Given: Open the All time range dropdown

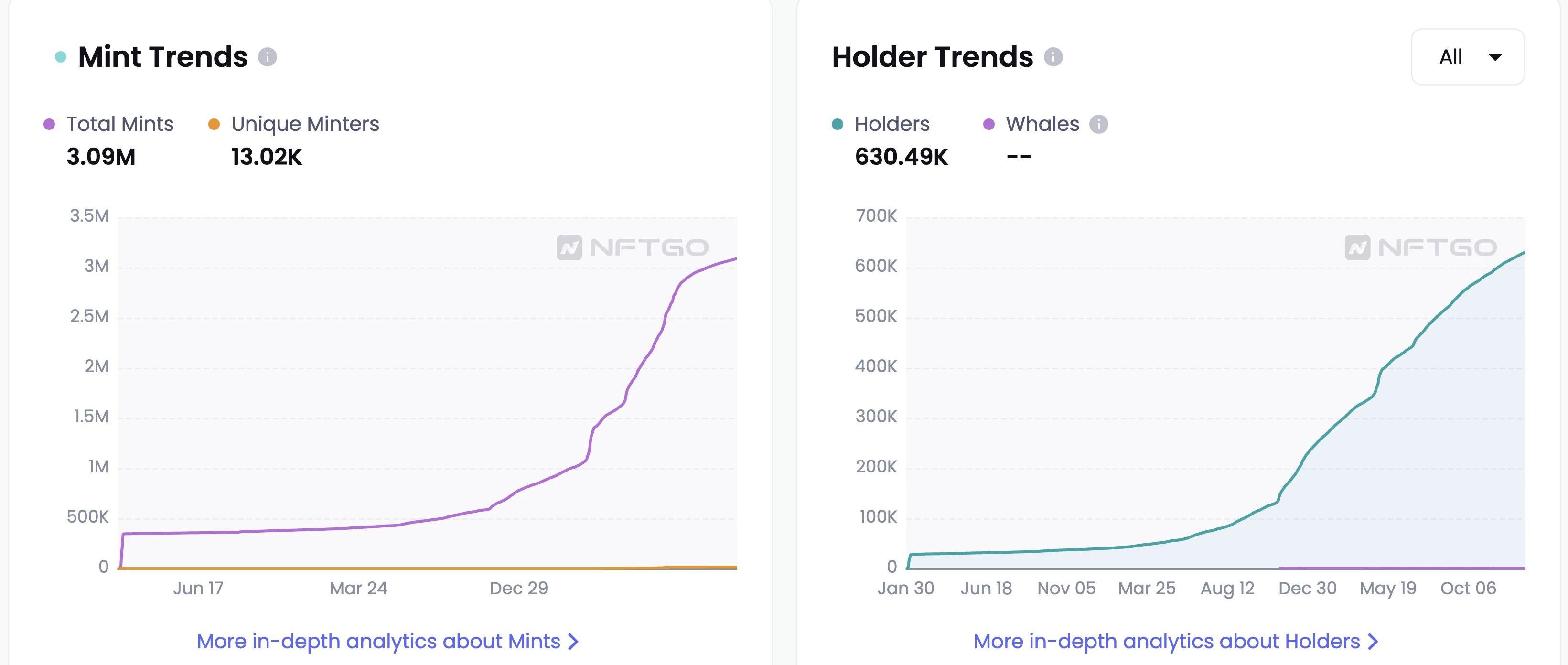Looking at the screenshot, I should 1467,56.
